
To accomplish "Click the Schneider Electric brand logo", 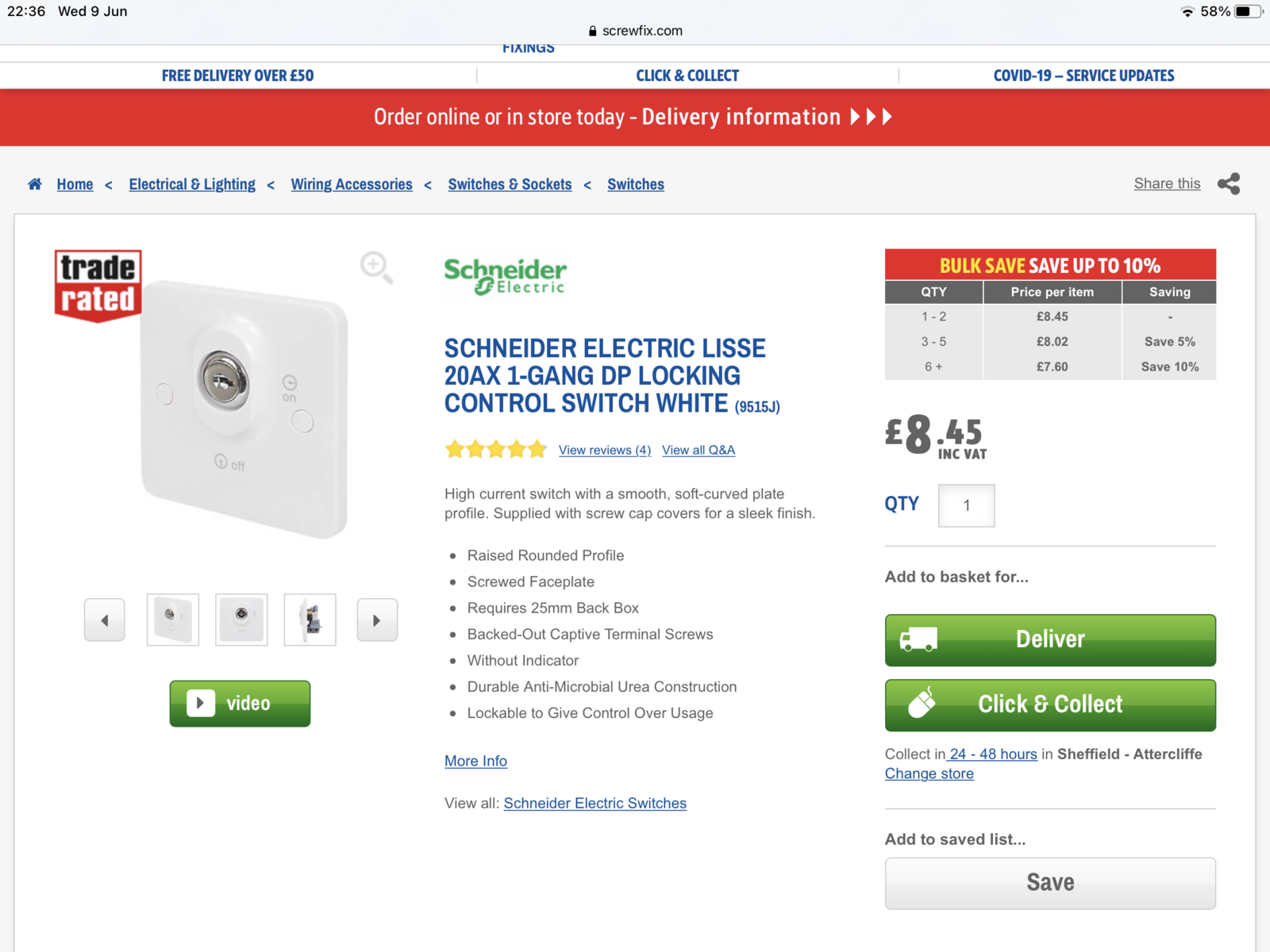I will pyautogui.click(x=506, y=276).
